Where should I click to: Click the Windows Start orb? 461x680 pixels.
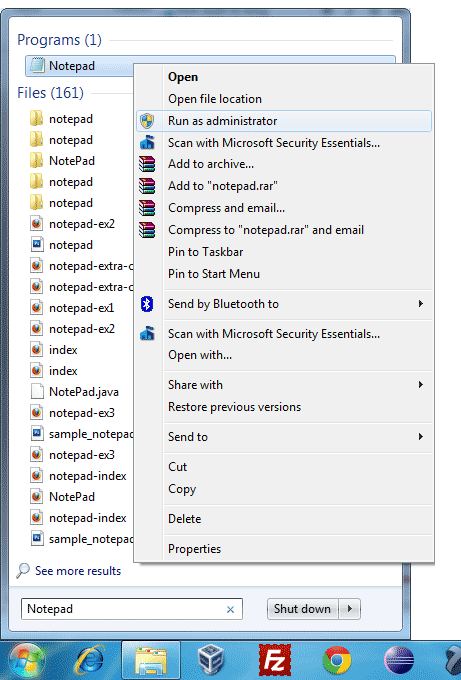27,661
